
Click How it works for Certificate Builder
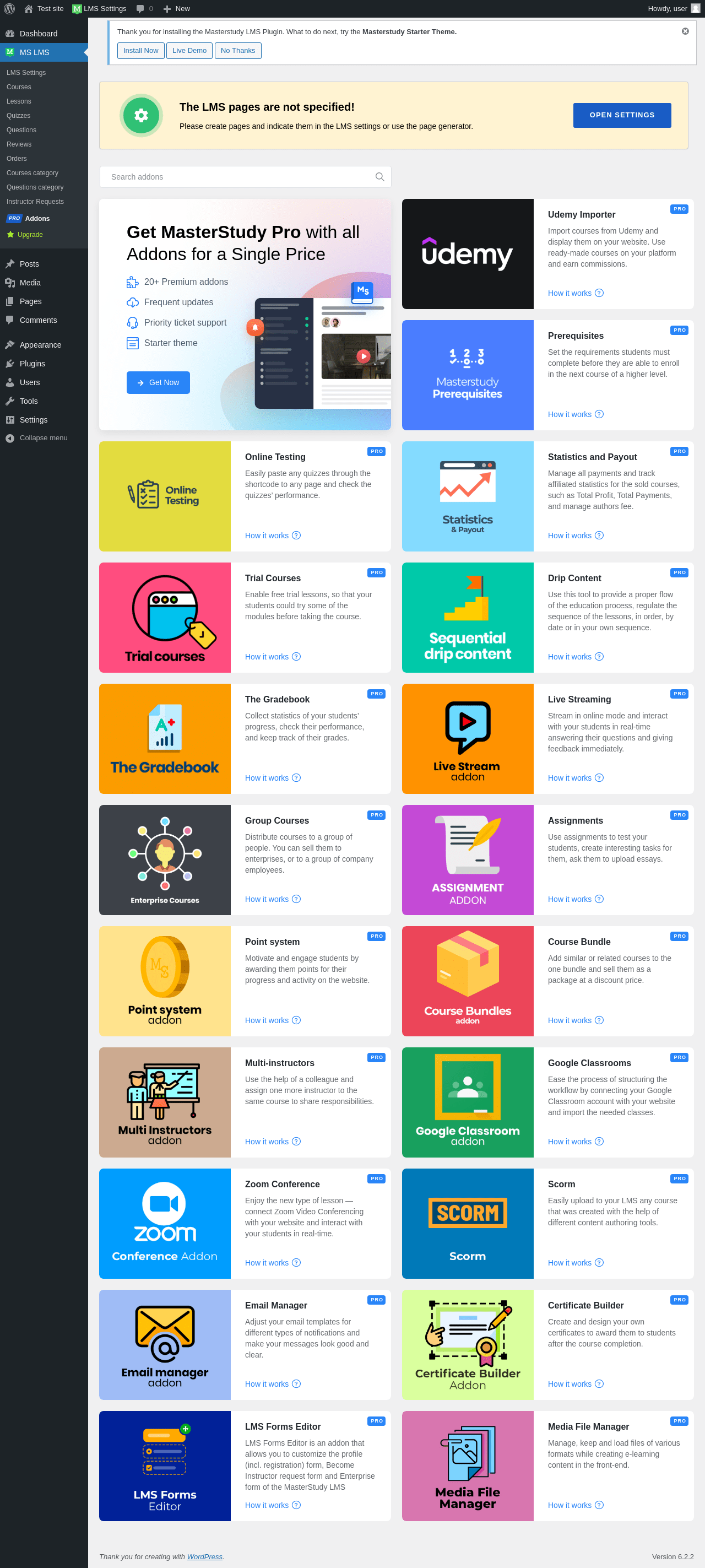point(575,1383)
